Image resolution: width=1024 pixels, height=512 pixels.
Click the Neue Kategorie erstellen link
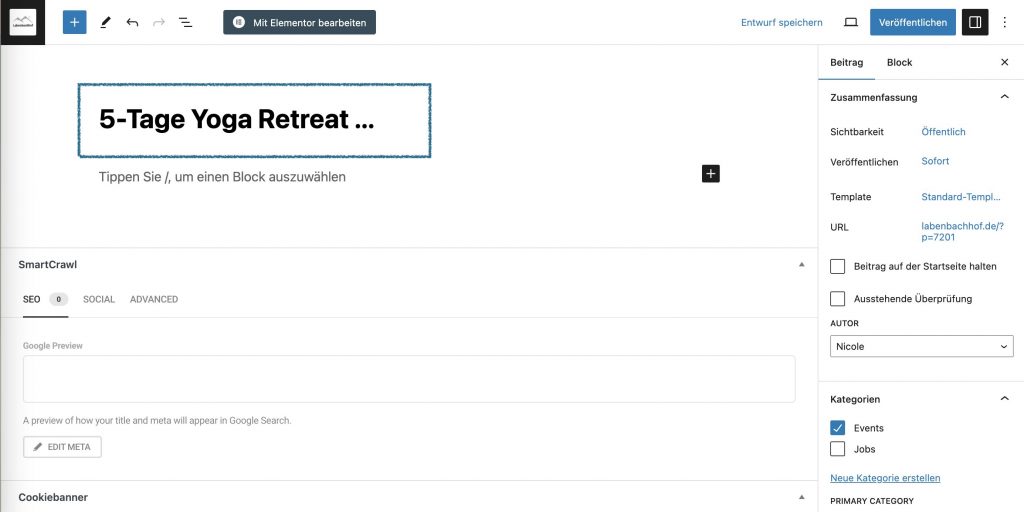[885, 478]
